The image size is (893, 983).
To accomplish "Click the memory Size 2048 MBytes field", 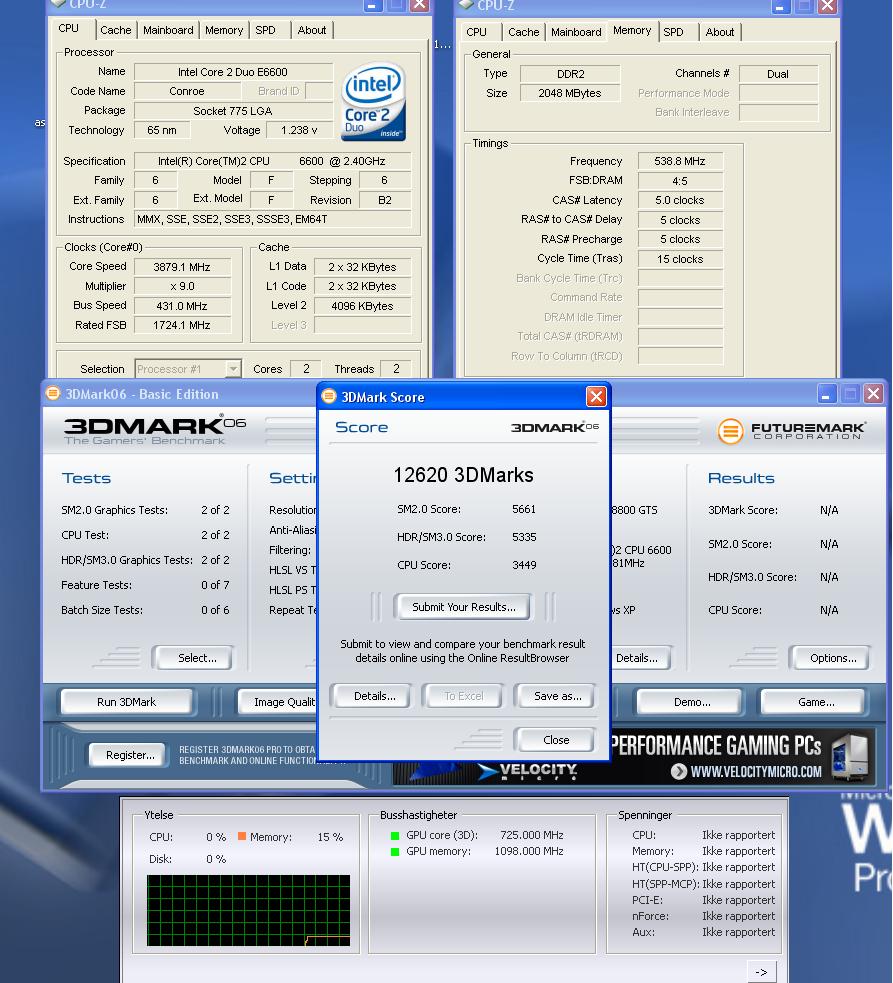I will (x=569, y=93).
